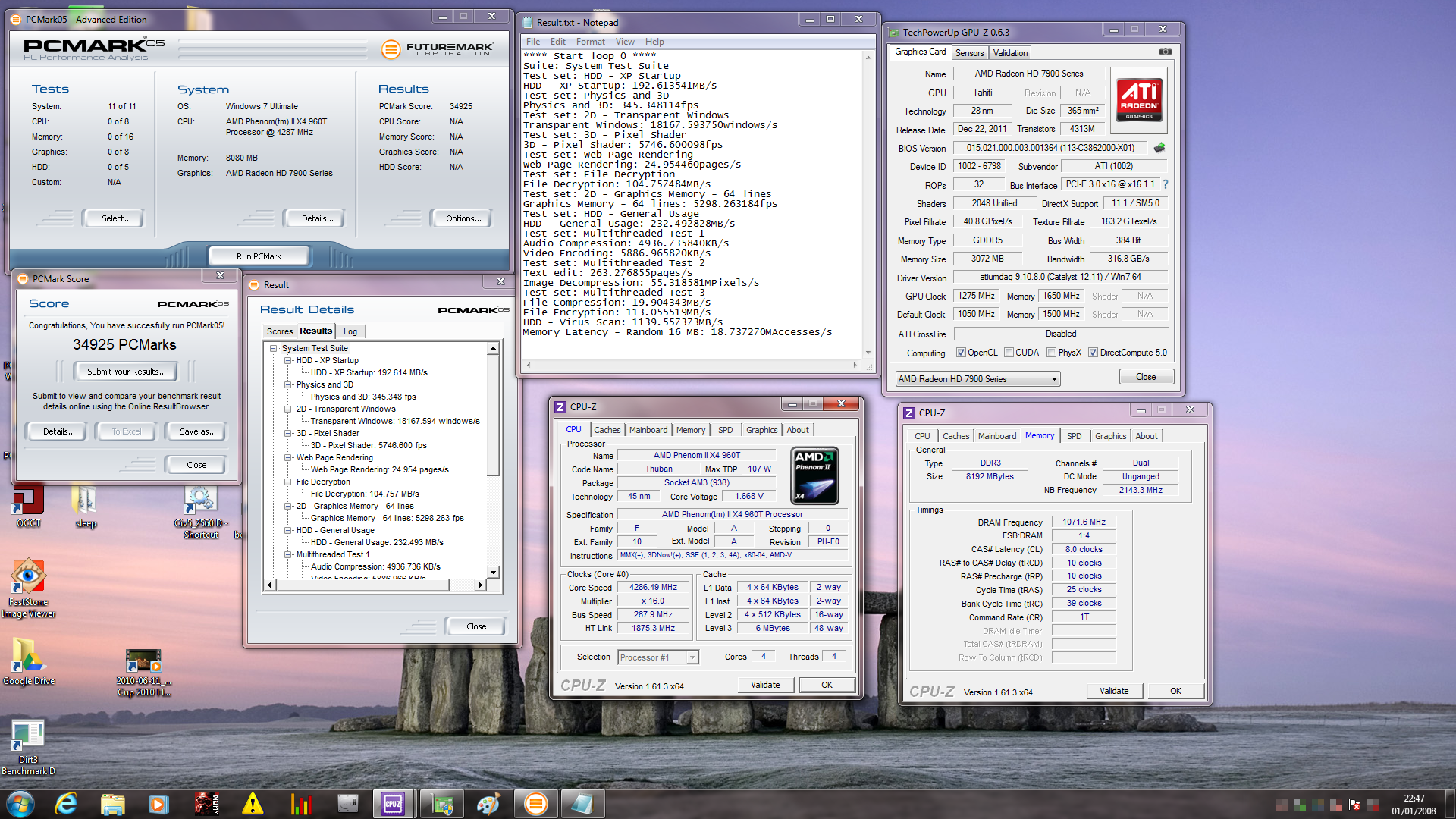Screen dimensions: 1456x819
Task: Open the 2010-06-11 Cup 2010 video file
Action: tap(143, 672)
